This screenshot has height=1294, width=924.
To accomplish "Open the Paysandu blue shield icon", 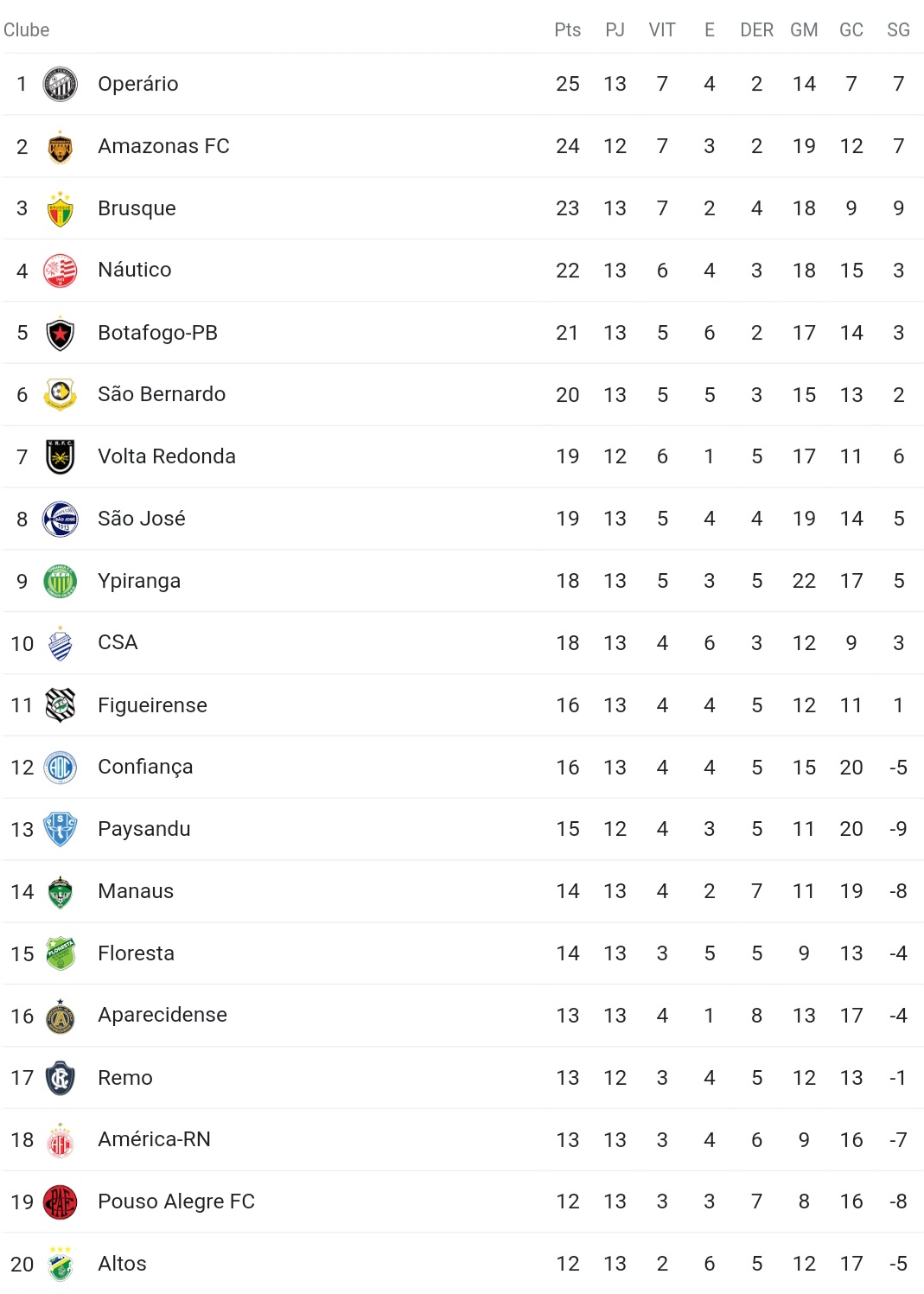I will point(61,829).
